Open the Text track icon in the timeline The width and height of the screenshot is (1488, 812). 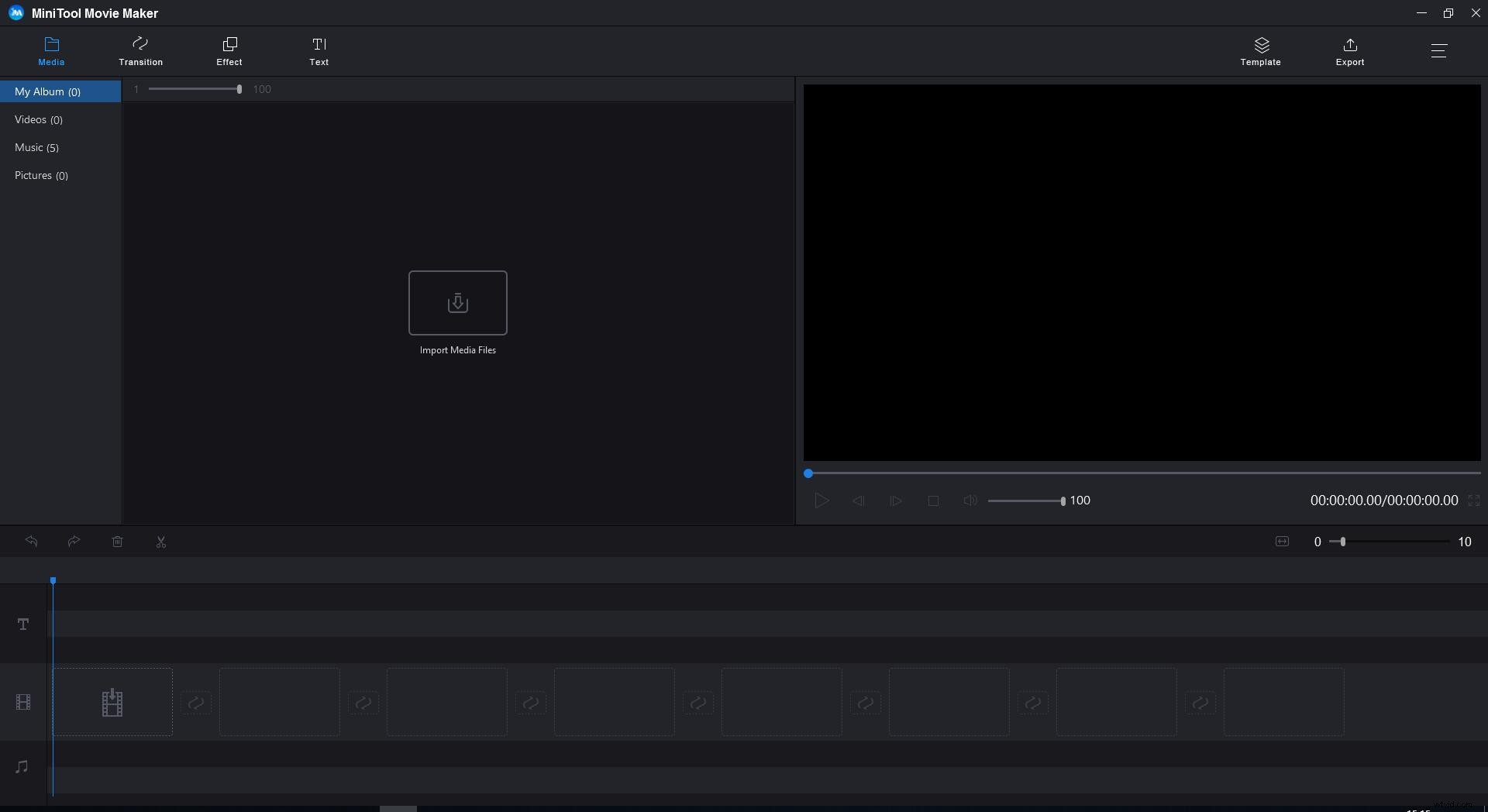pyautogui.click(x=22, y=624)
